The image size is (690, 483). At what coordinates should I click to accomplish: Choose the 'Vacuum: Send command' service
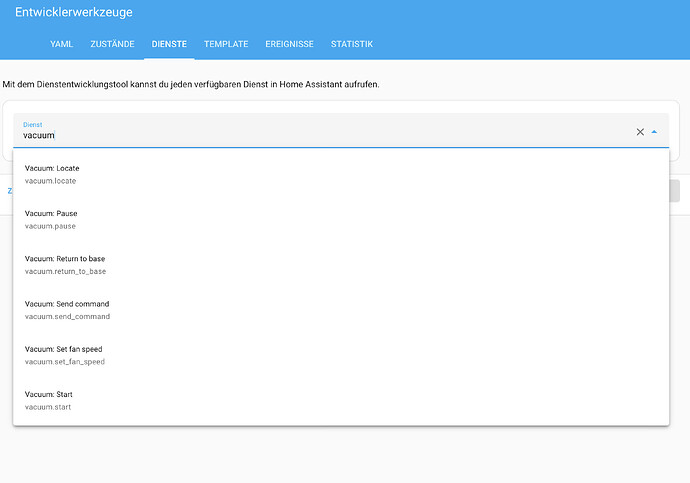click(341, 310)
